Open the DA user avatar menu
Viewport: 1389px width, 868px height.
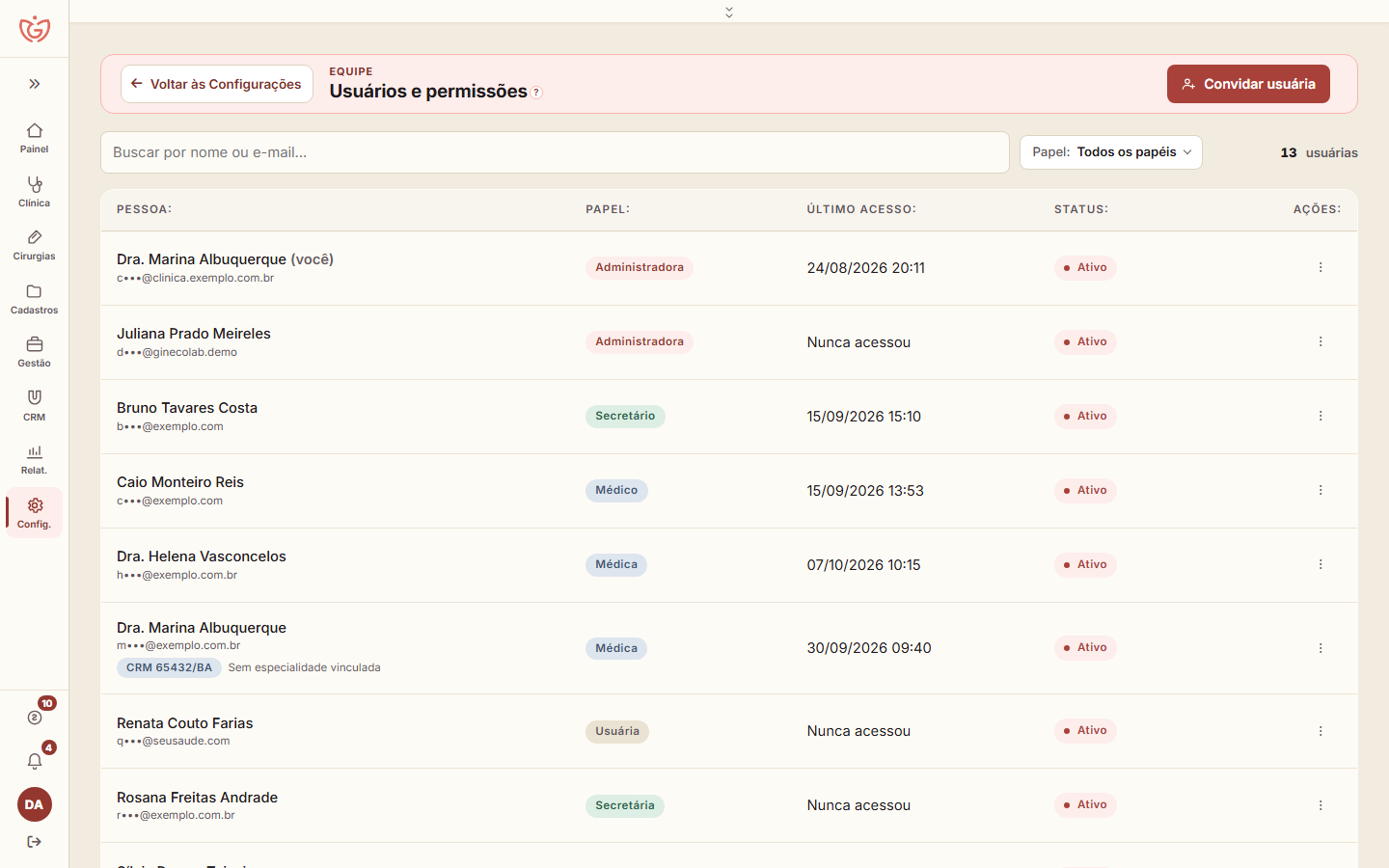(x=35, y=804)
